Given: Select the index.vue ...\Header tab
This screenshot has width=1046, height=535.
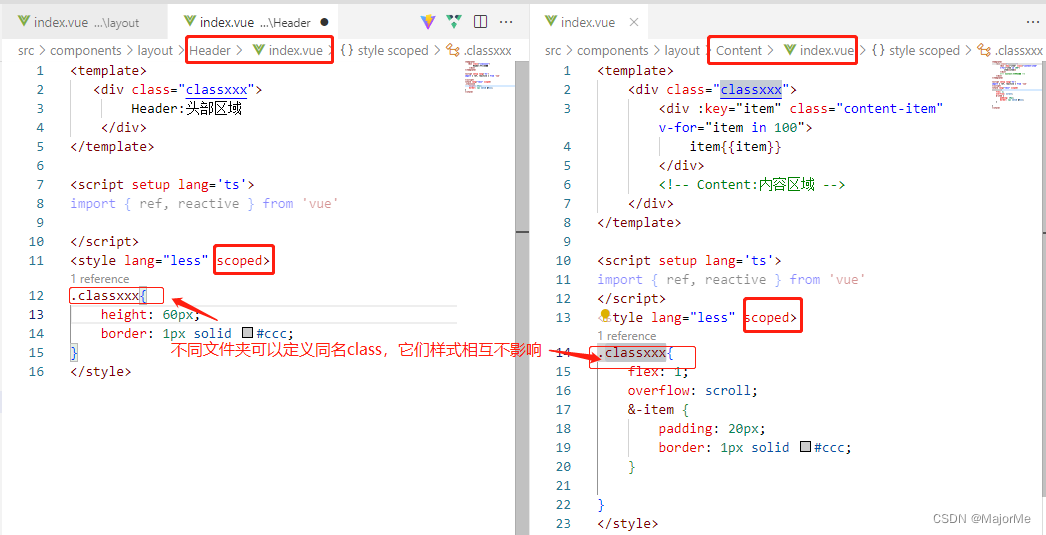Looking at the screenshot, I should click(x=255, y=22).
